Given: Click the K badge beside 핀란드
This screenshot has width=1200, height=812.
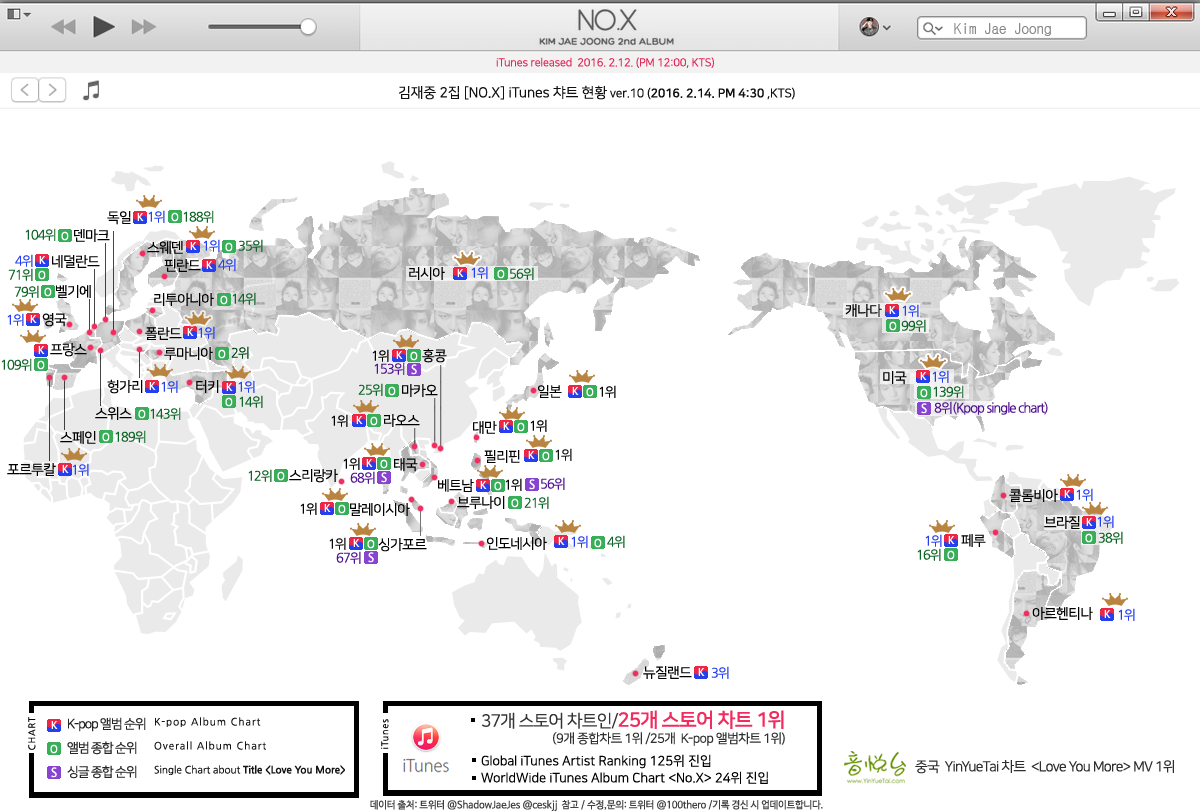Looking at the screenshot, I should [209, 265].
